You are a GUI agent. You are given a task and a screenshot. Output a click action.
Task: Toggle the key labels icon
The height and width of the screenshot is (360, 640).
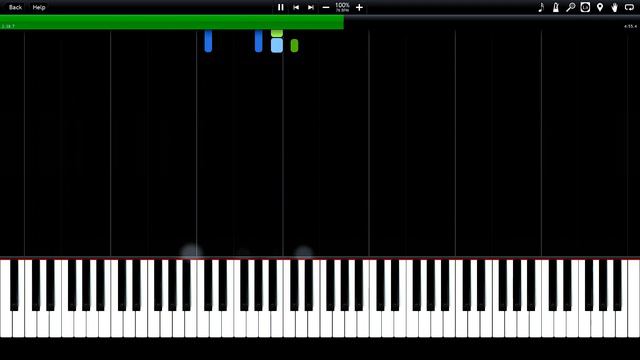[x=585, y=7]
